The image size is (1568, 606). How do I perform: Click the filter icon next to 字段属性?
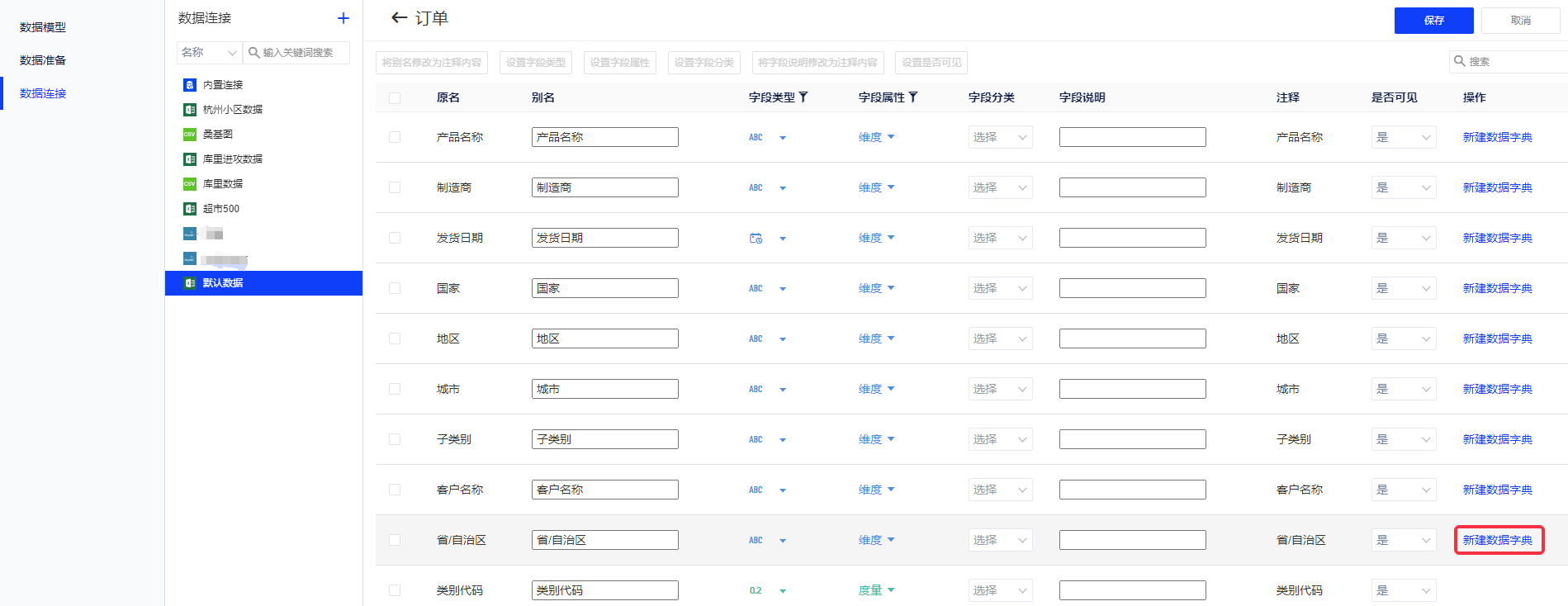[913, 97]
